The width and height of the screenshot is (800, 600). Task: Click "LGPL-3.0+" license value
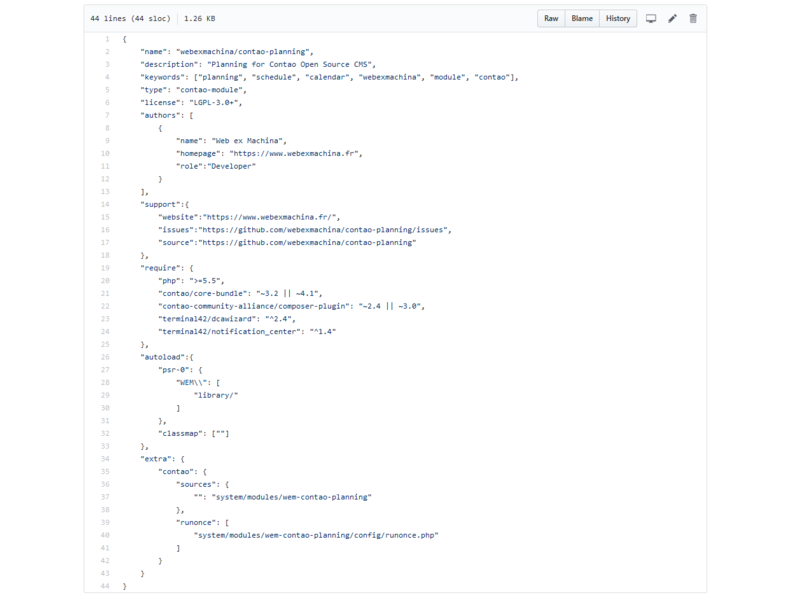tap(214, 103)
